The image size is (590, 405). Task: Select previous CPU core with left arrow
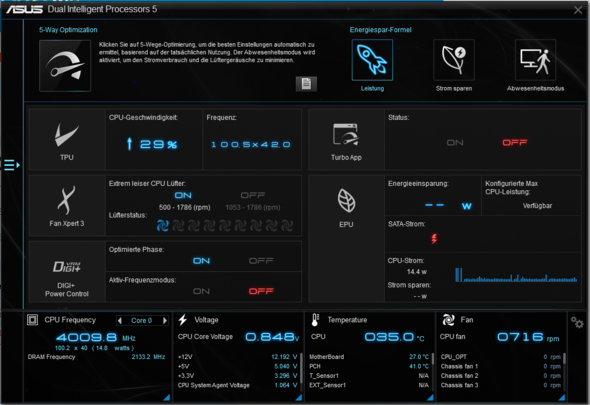click(120, 320)
